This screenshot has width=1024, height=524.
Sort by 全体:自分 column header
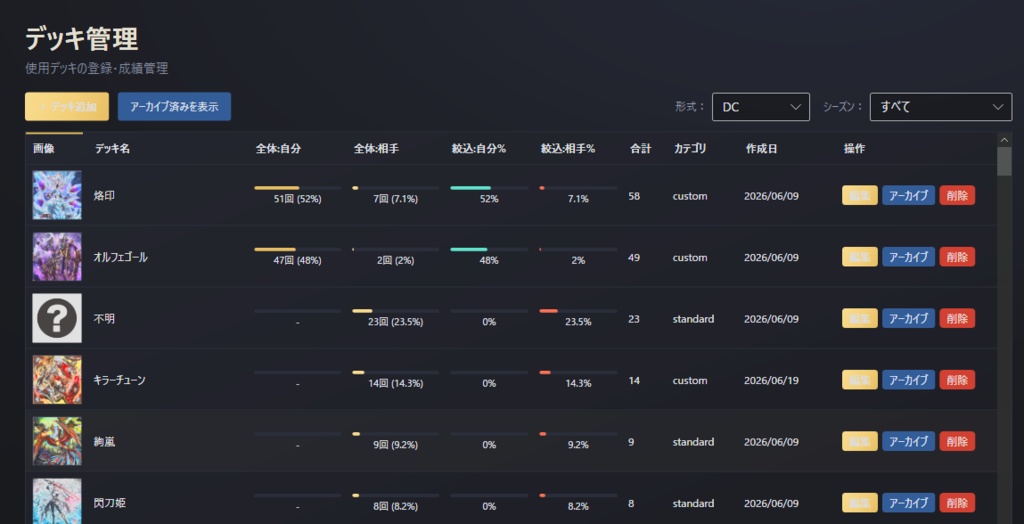click(x=278, y=149)
